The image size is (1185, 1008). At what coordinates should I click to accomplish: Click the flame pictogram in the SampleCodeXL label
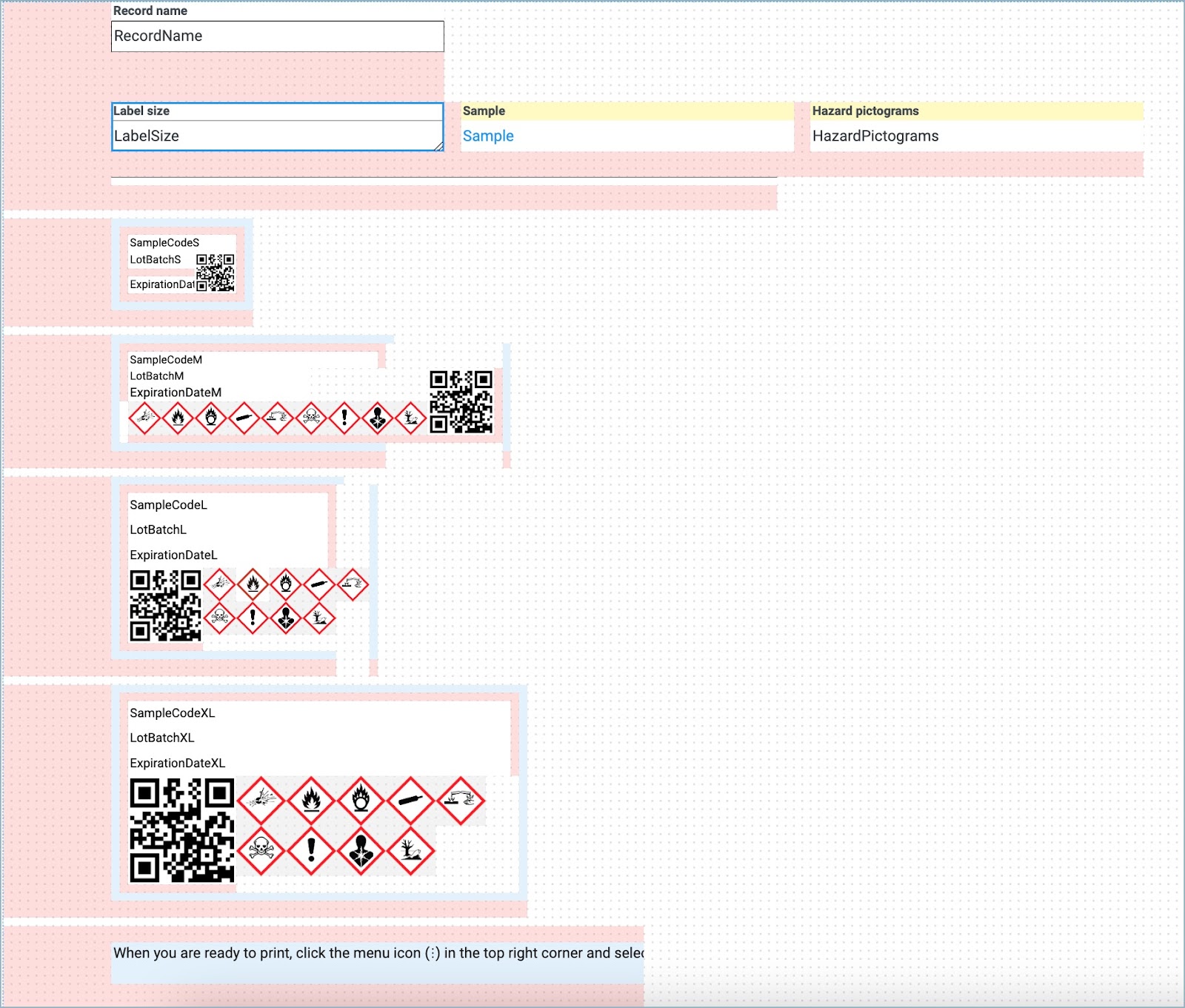(311, 801)
